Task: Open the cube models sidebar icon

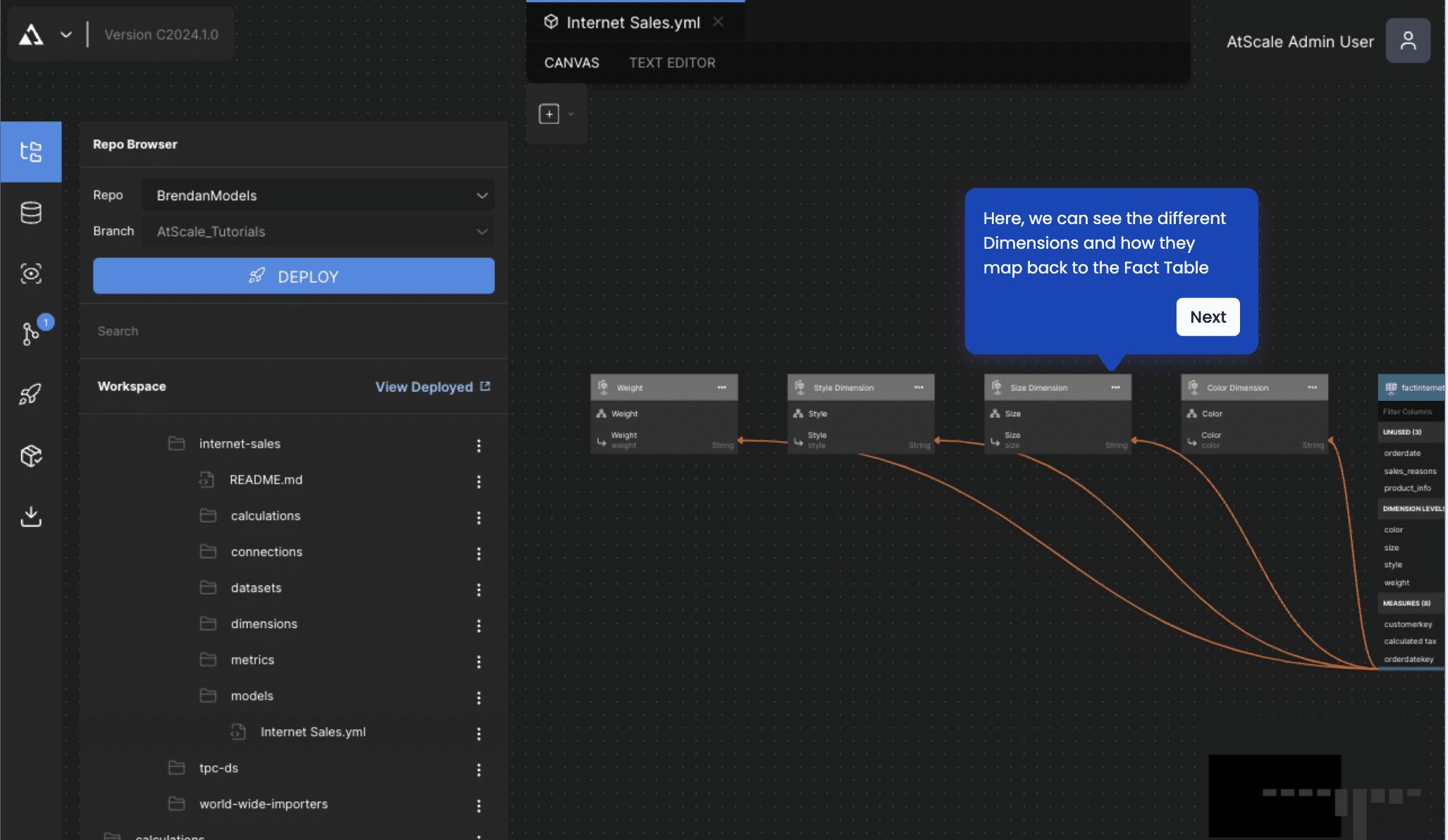Action: [31, 456]
